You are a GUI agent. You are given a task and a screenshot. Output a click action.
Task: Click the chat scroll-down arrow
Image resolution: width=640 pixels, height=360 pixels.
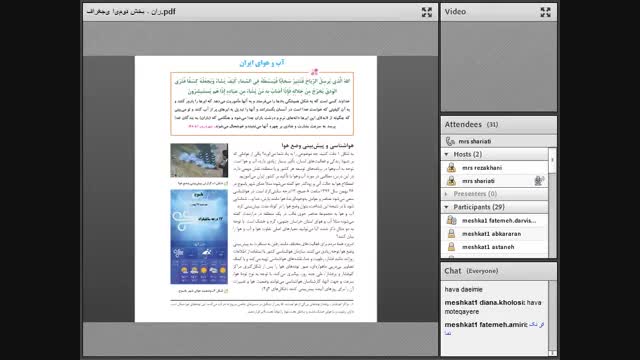[552, 353]
